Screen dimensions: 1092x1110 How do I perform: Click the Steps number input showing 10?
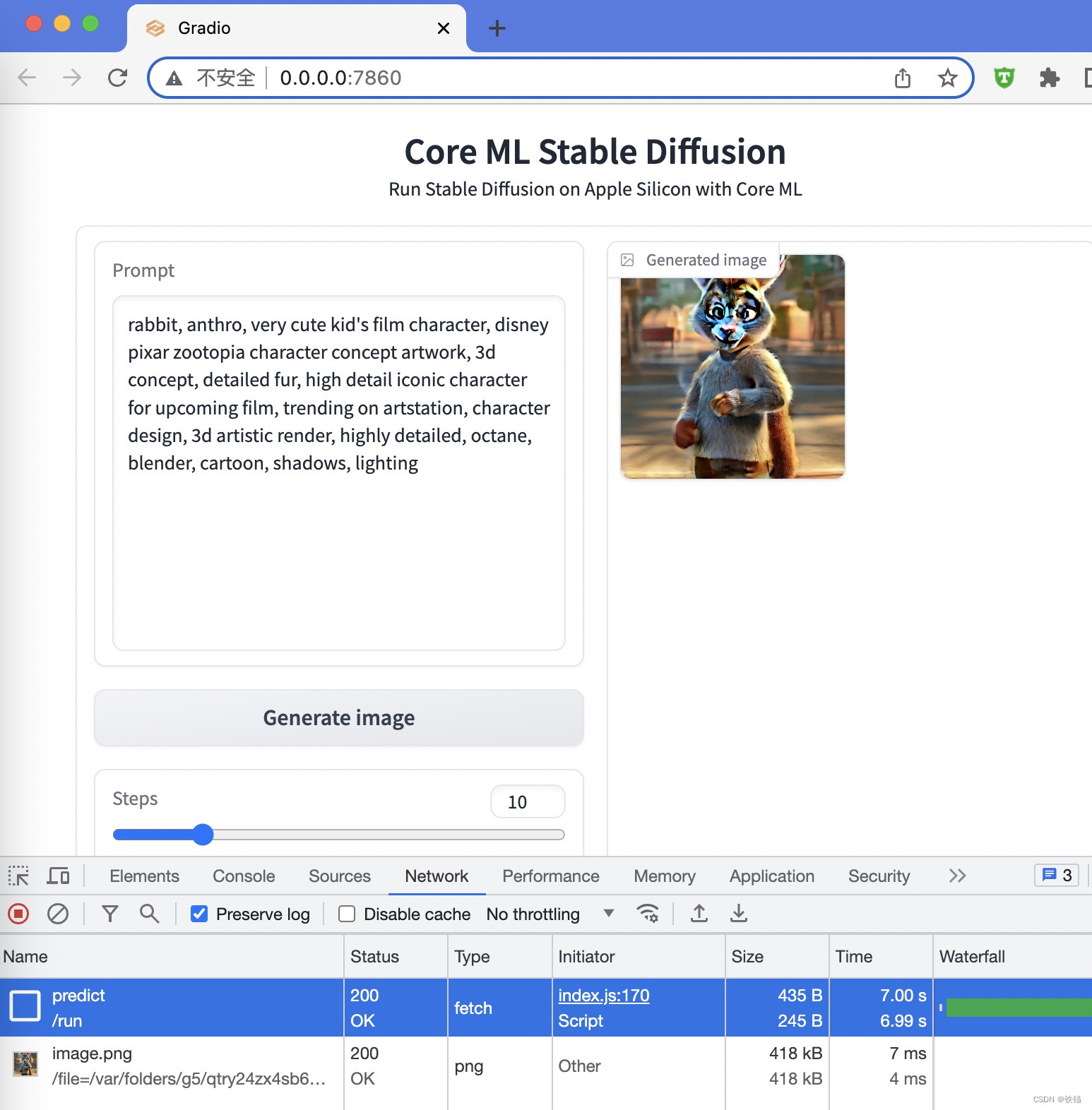click(x=528, y=801)
